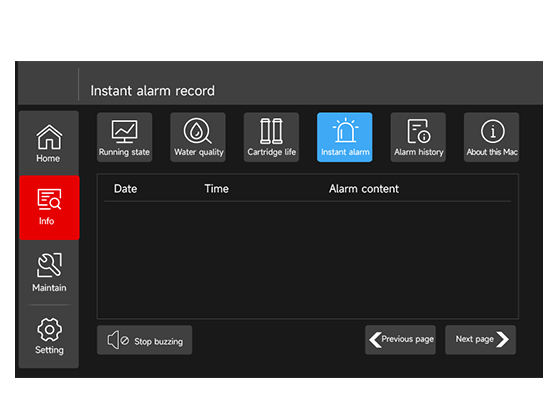Click the Time column header

coord(216,189)
